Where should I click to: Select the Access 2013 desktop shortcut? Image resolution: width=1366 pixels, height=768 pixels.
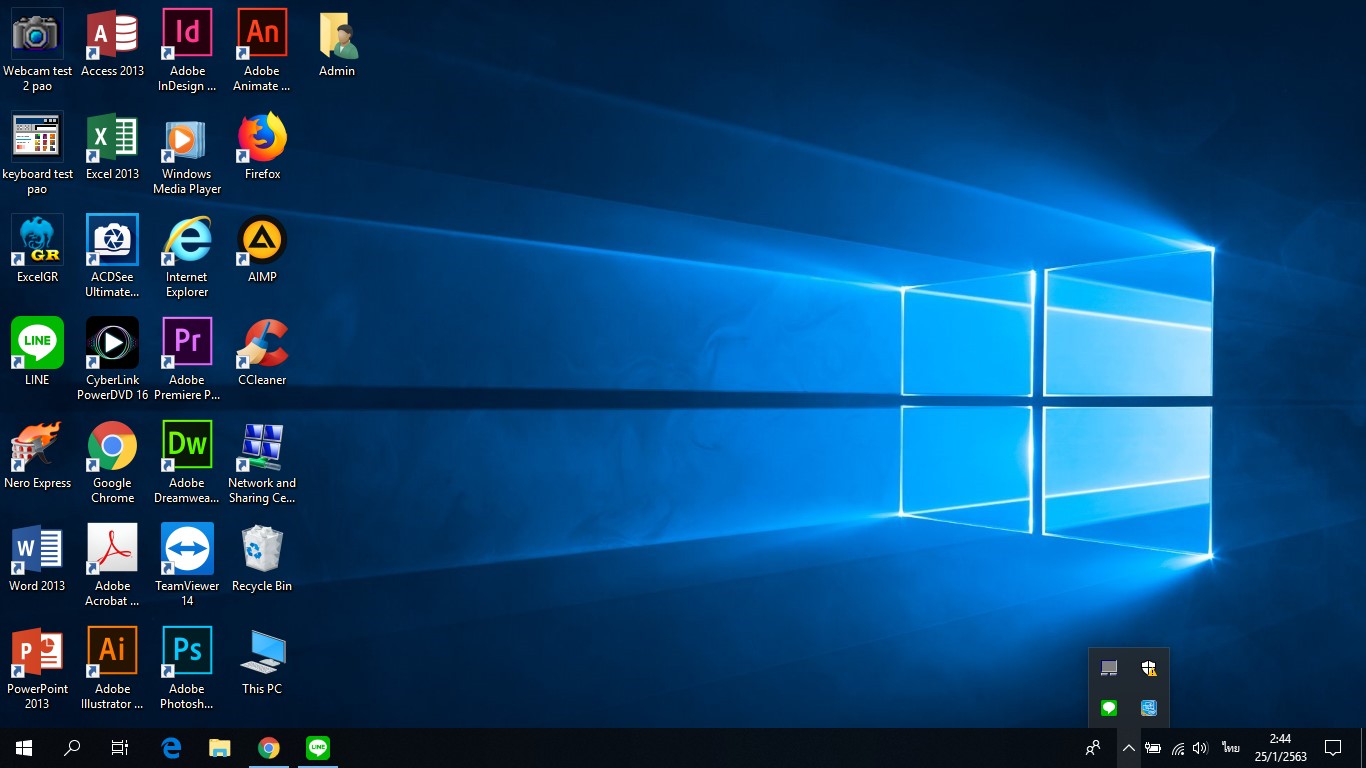pyautogui.click(x=112, y=44)
